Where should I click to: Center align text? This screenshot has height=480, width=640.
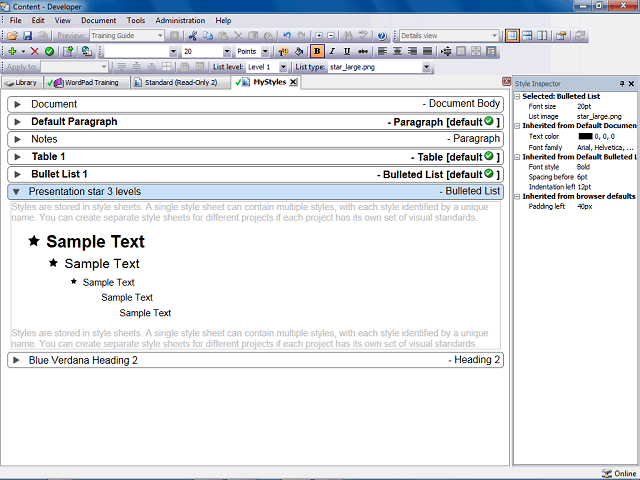click(x=397, y=51)
